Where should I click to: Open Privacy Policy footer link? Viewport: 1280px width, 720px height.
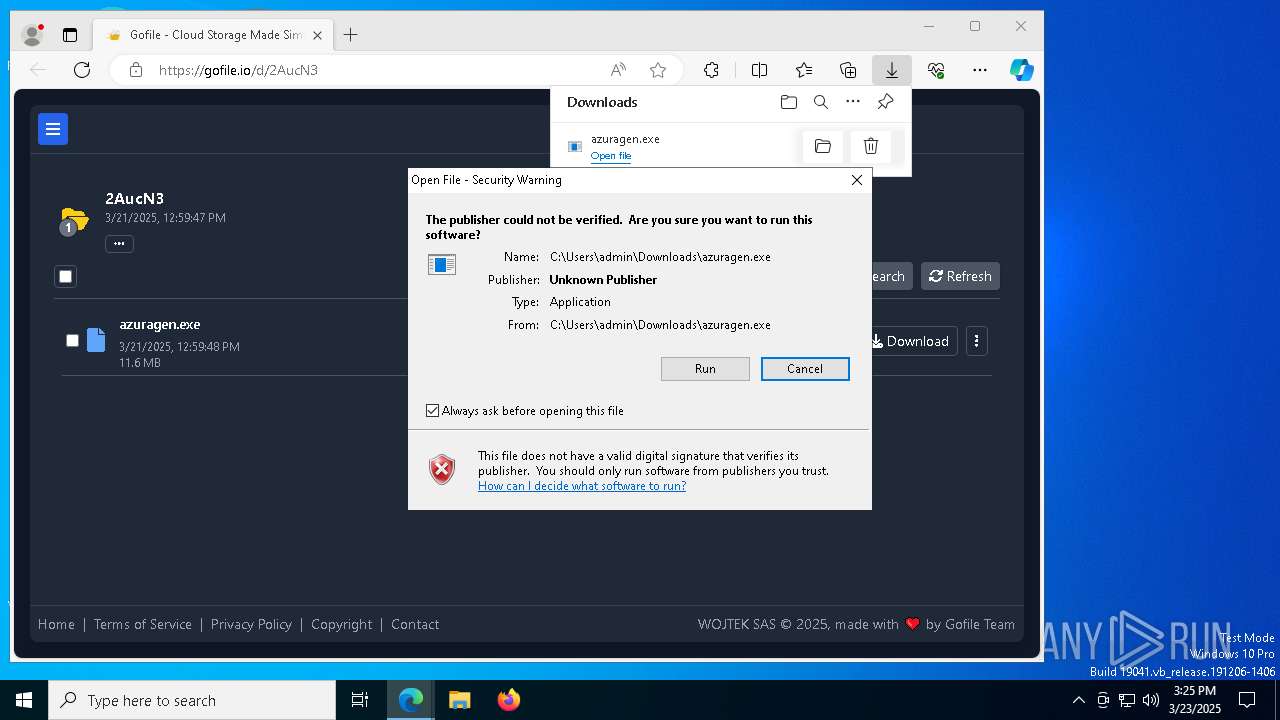pyautogui.click(x=251, y=624)
